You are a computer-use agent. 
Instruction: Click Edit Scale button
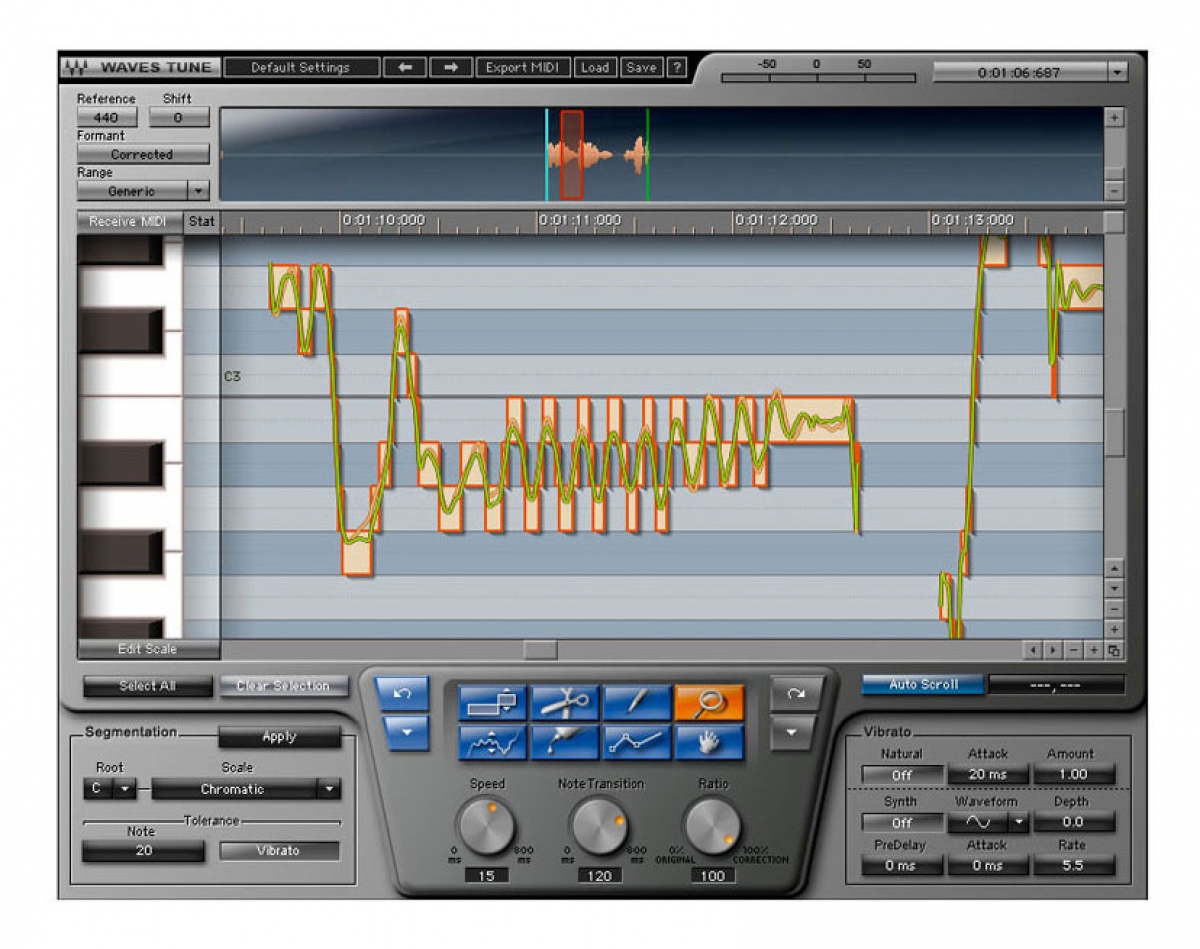coord(148,650)
